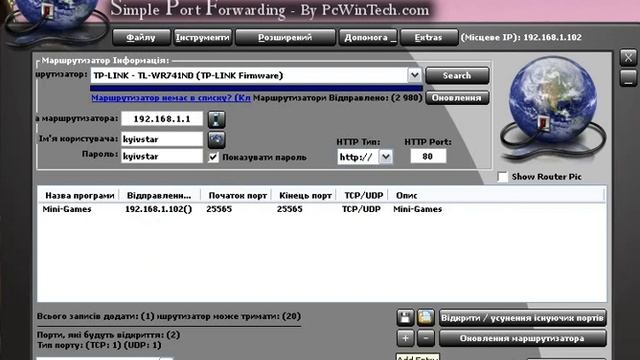Click the password field
This screenshot has height=360, width=640.
(x=162, y=156)
